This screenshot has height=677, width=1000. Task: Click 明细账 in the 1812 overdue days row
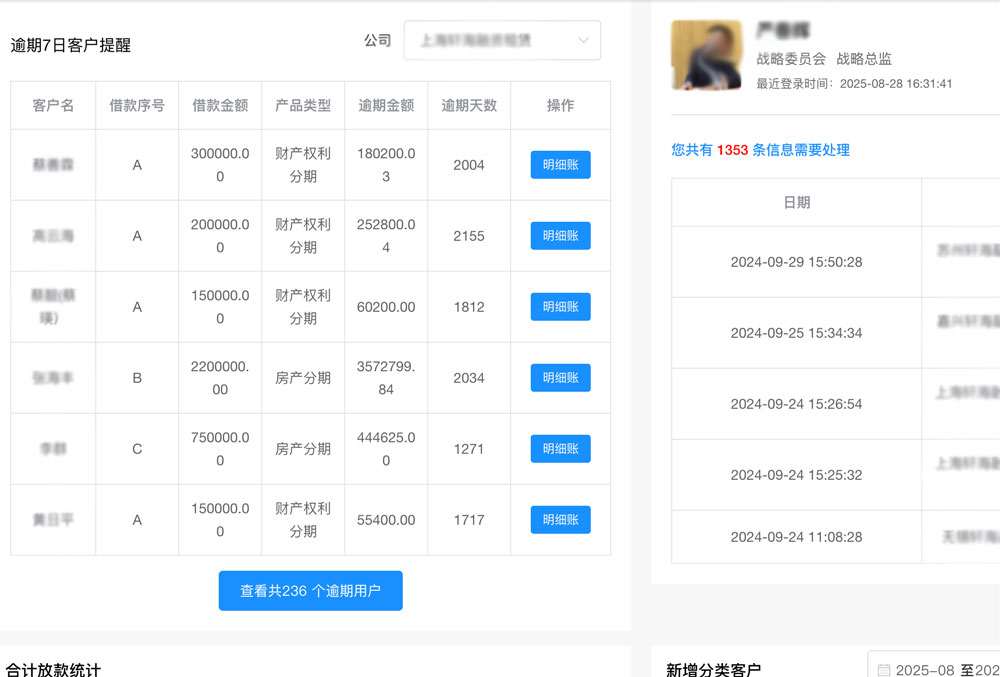[560, 307]
